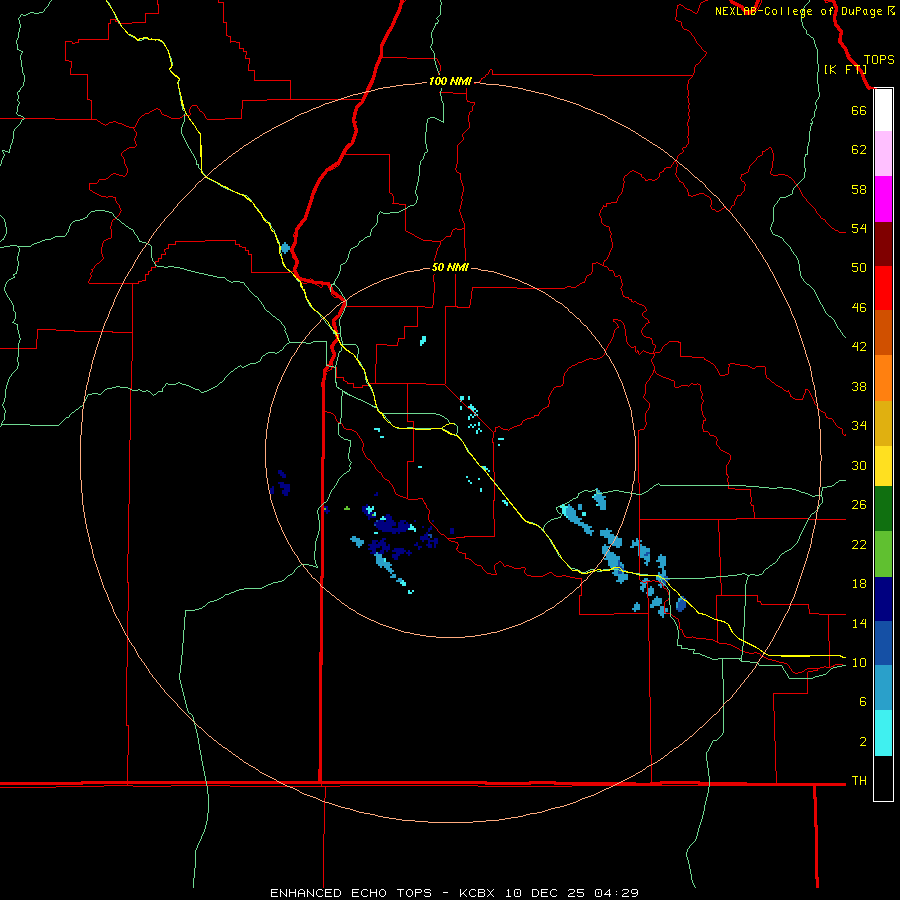Click the legend value 58

(x=859, y=189)
